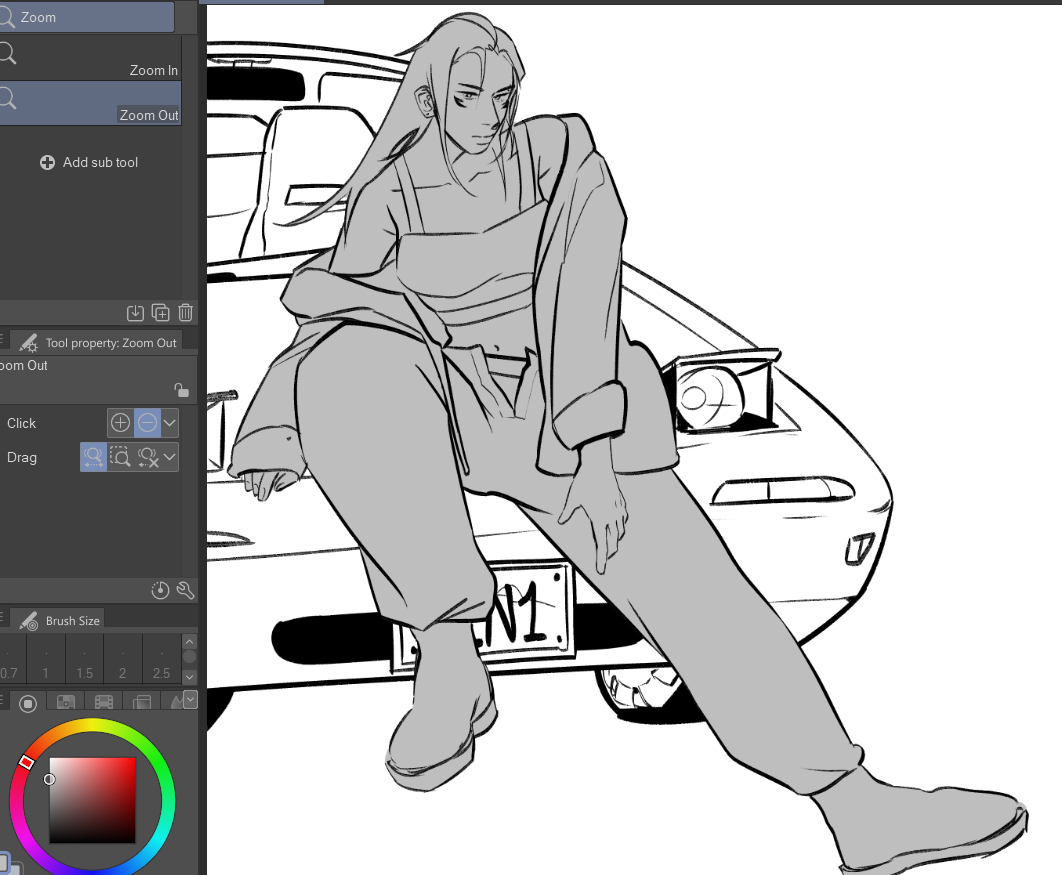The height and width of the screenshot is (875, 1062).
Task: Choose the drag-to-zoom-rectangle icon
Action: click(120, 457)
